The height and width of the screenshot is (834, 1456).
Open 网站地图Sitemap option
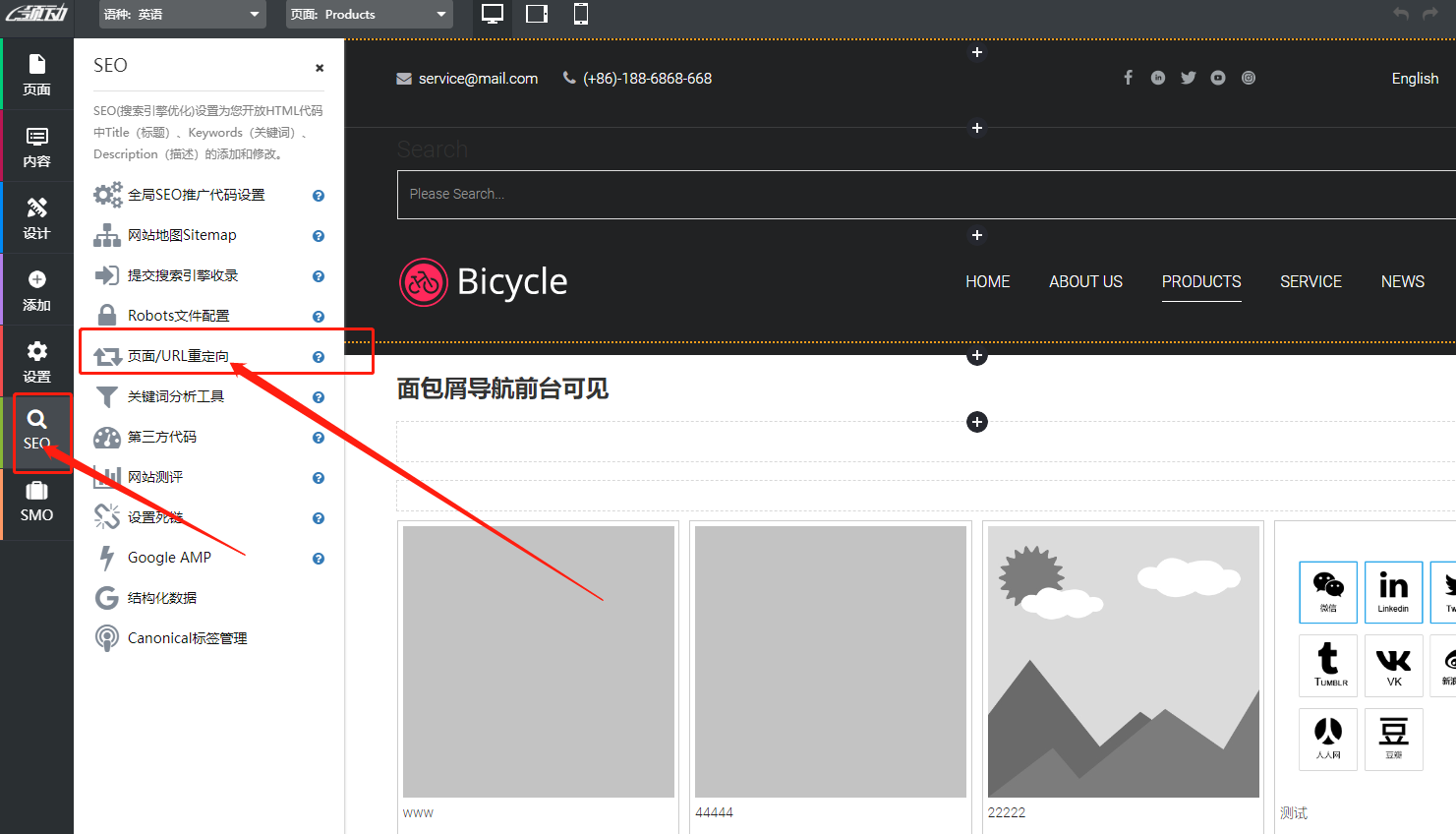[182, 235]
